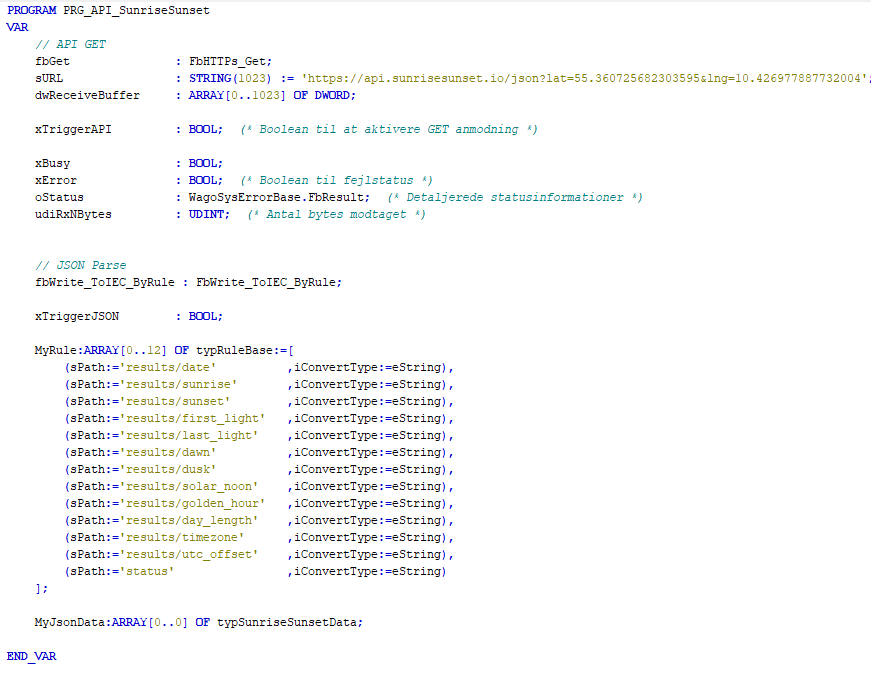Click the udiRxNBytes variable name
The width and height of the screenshot is (871, 674).
point(73,214)
